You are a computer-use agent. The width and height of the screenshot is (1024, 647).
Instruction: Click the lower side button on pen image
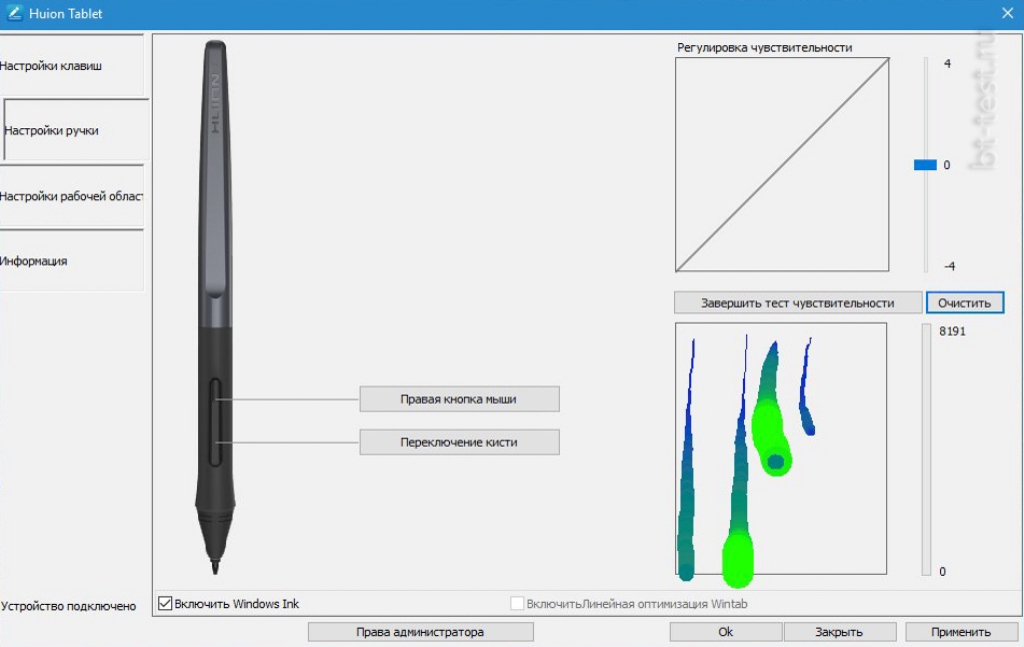click(x=216, y=444)
